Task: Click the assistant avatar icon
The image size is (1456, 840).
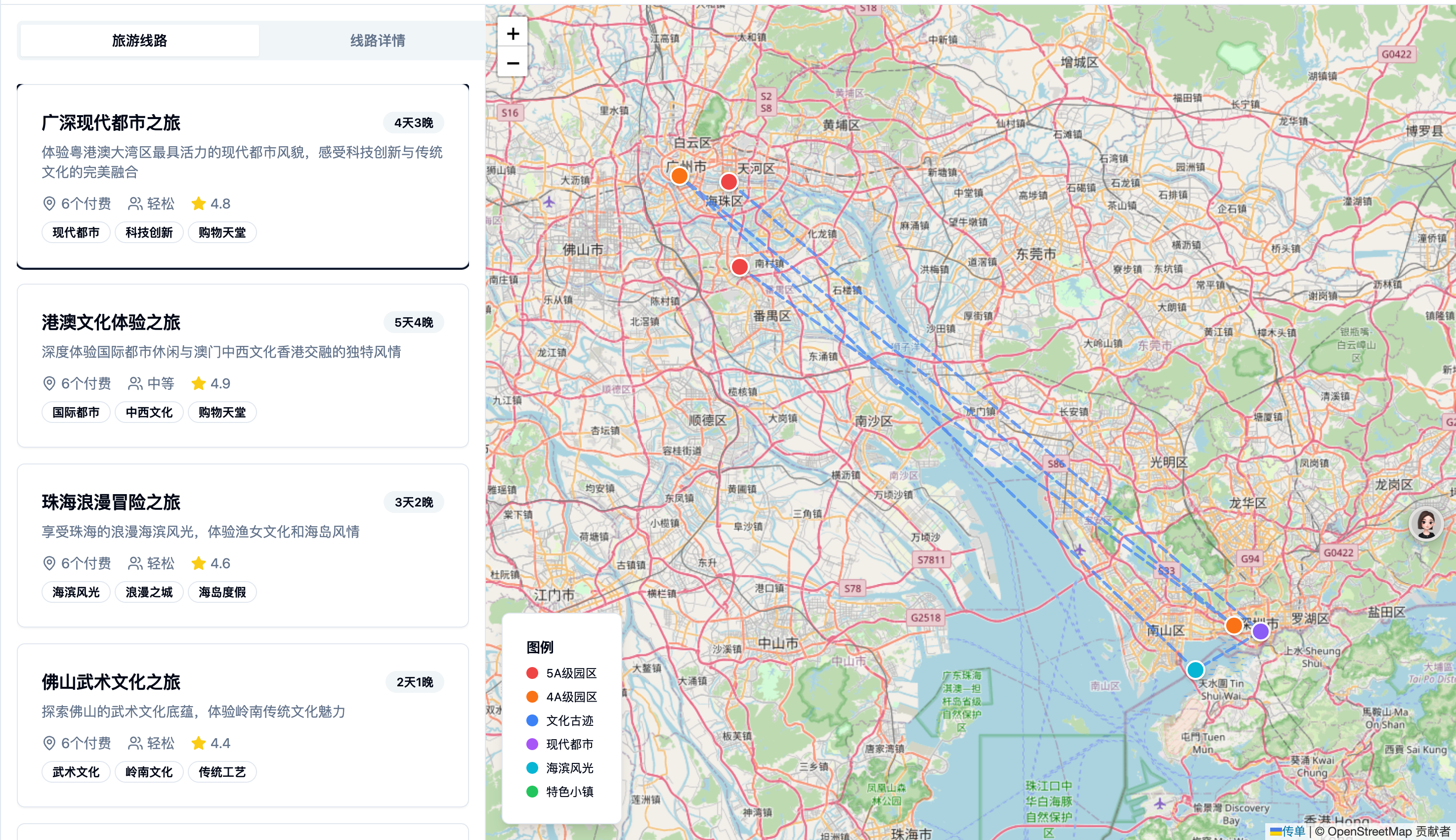Action: [1425, 524]
